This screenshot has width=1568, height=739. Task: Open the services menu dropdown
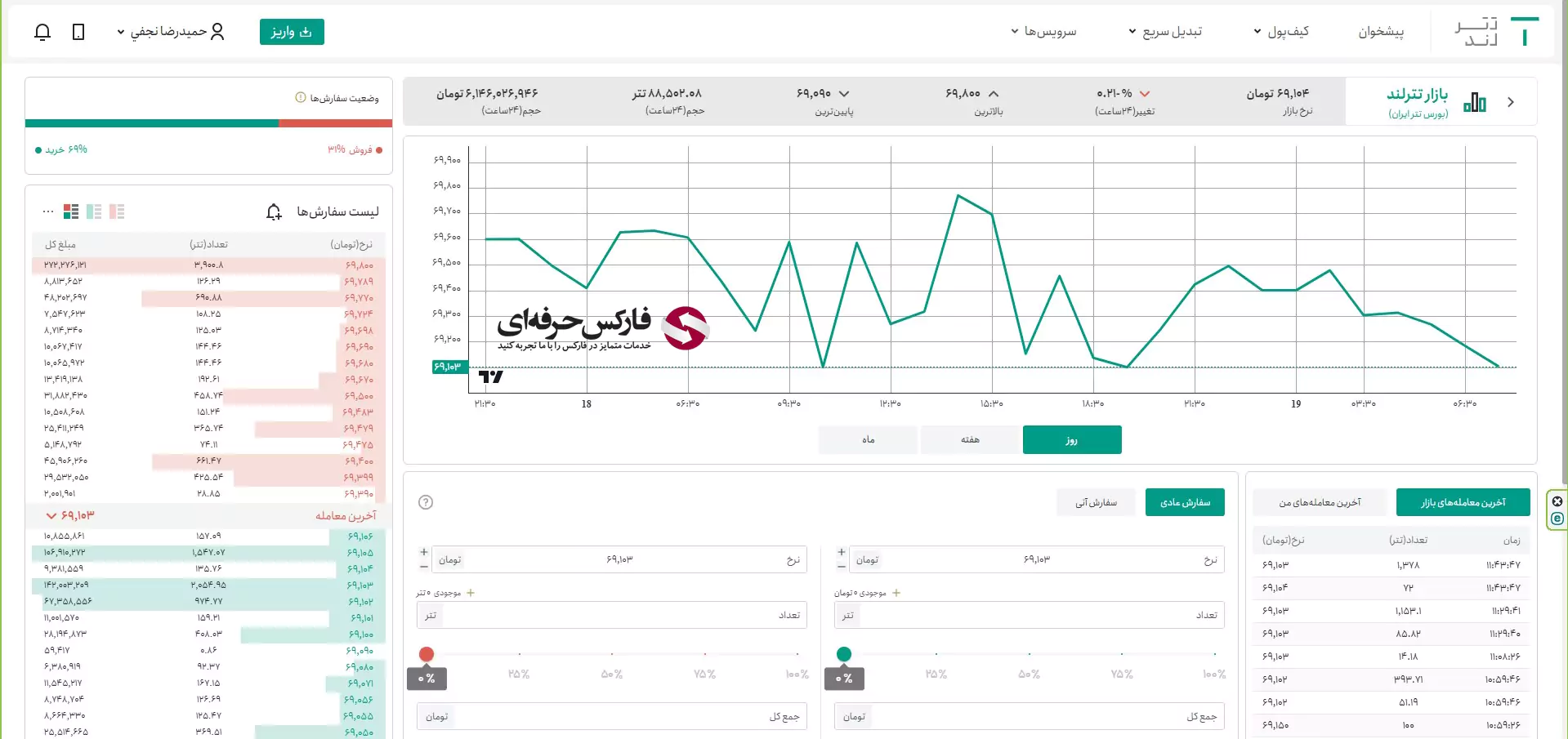click(x=1043, y=32)
